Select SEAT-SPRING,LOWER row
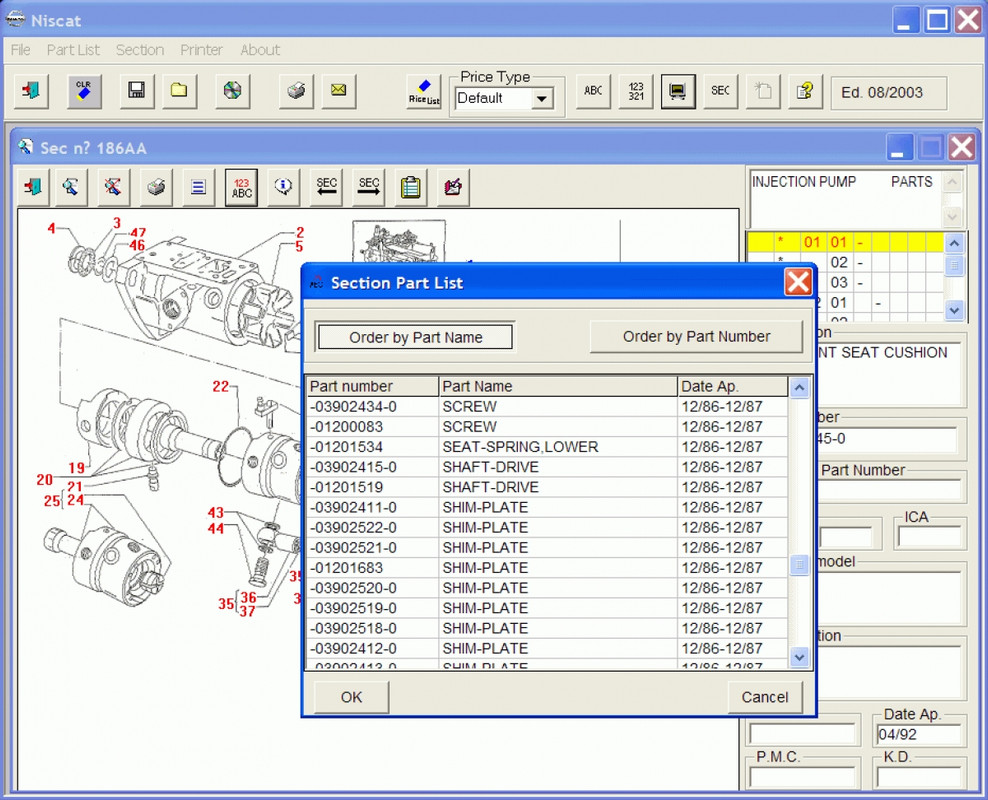Viewport: 988px width, 800px height. coord(547,447)
